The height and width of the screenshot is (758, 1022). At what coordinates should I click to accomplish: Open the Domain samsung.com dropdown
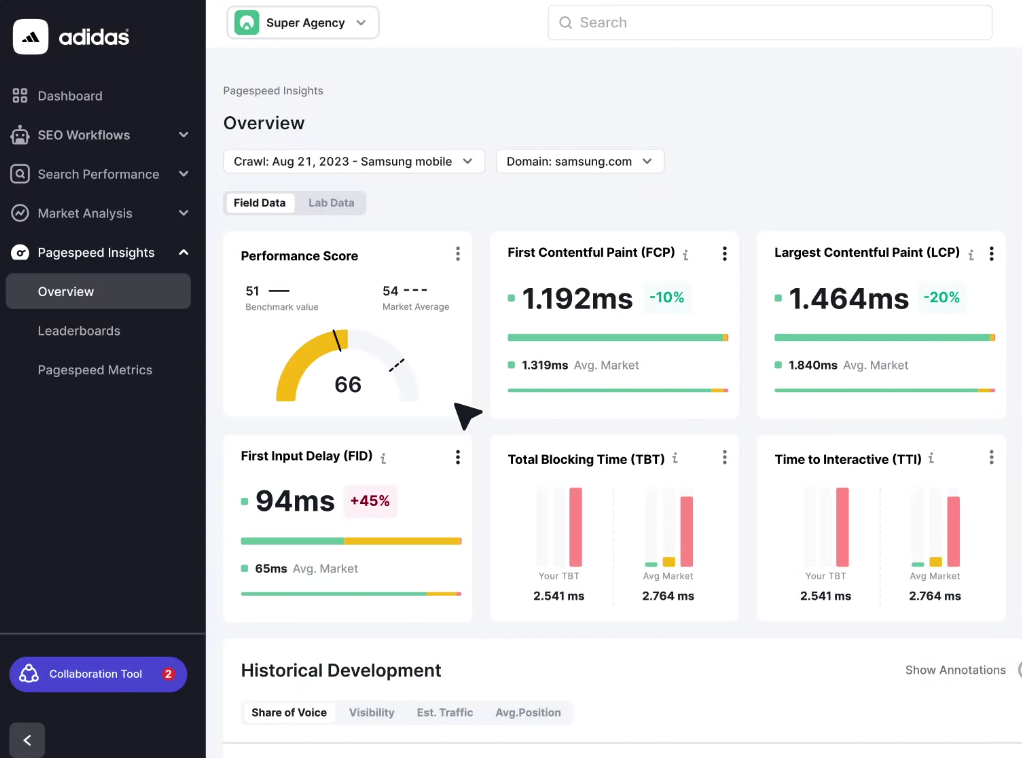tap(580, 161)
